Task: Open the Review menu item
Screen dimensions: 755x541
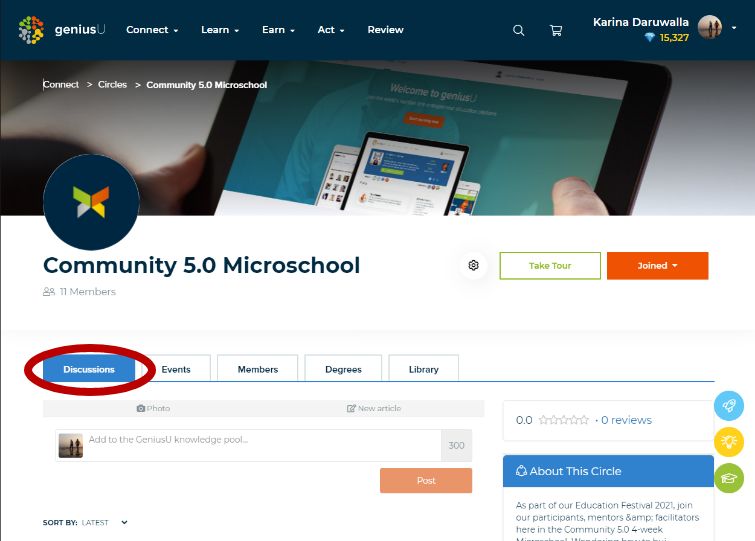Action: point(385,30)
